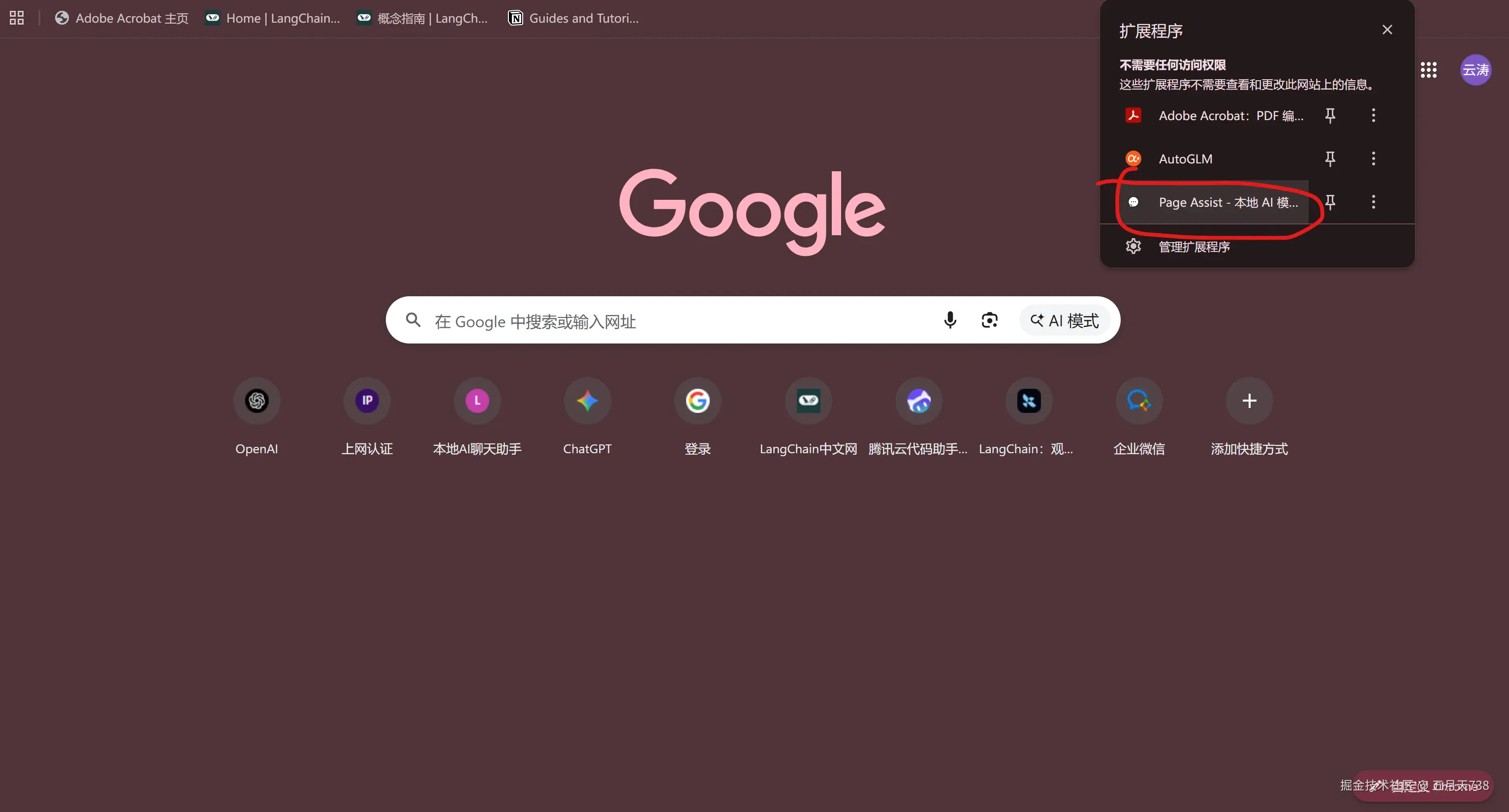Open the OpenAI shortcut
This screenshot has width=1509, height=812.
256,401
